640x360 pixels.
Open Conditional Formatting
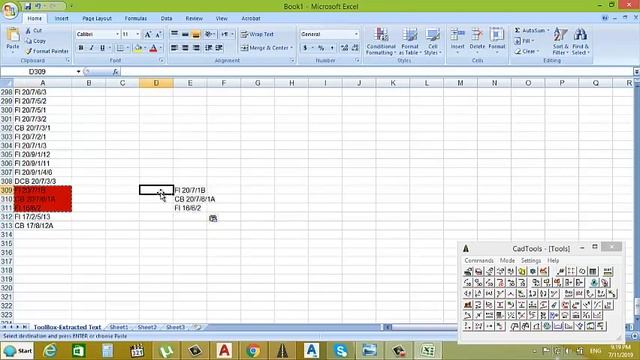(381, 41)
